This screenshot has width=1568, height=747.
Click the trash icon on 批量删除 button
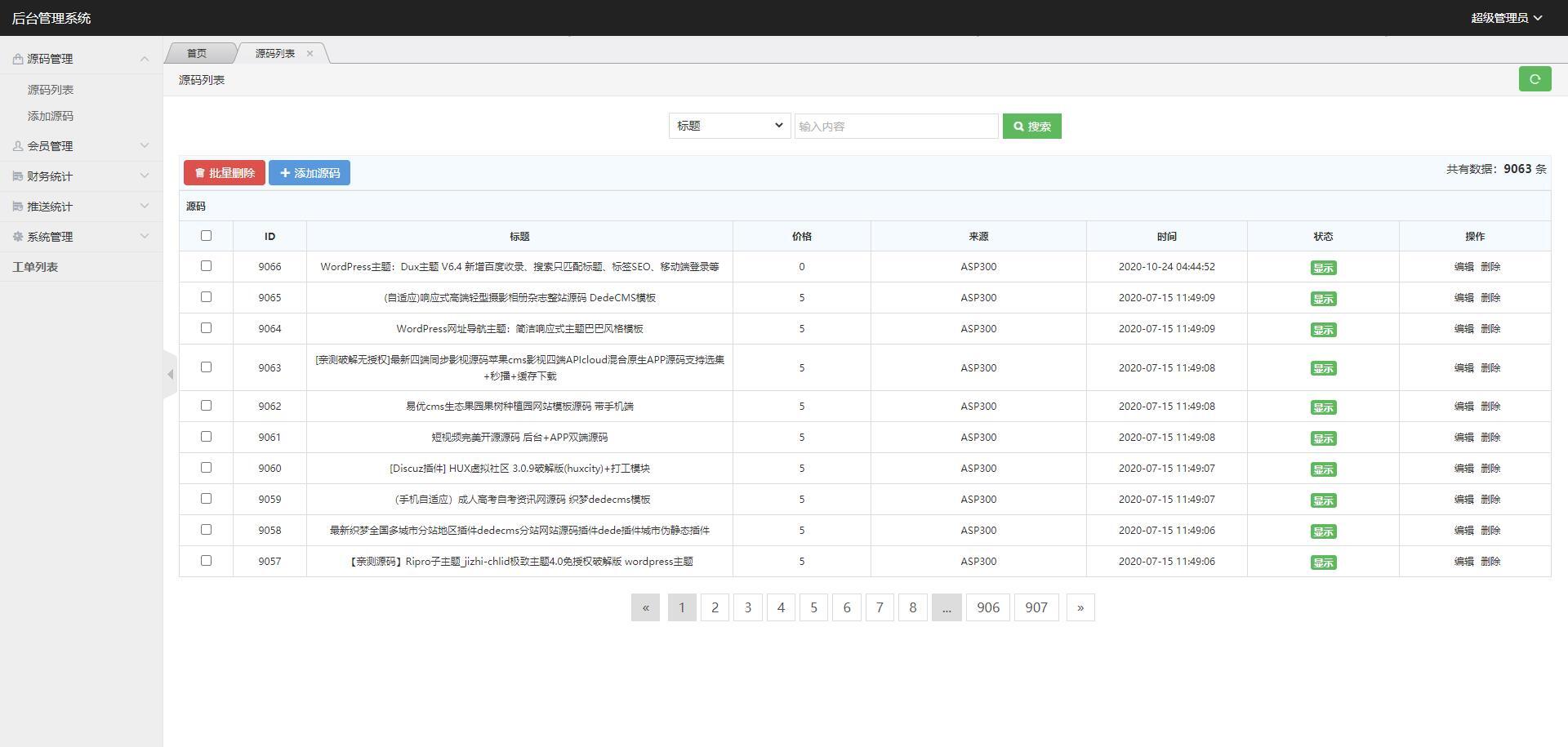tap(201, 172)
